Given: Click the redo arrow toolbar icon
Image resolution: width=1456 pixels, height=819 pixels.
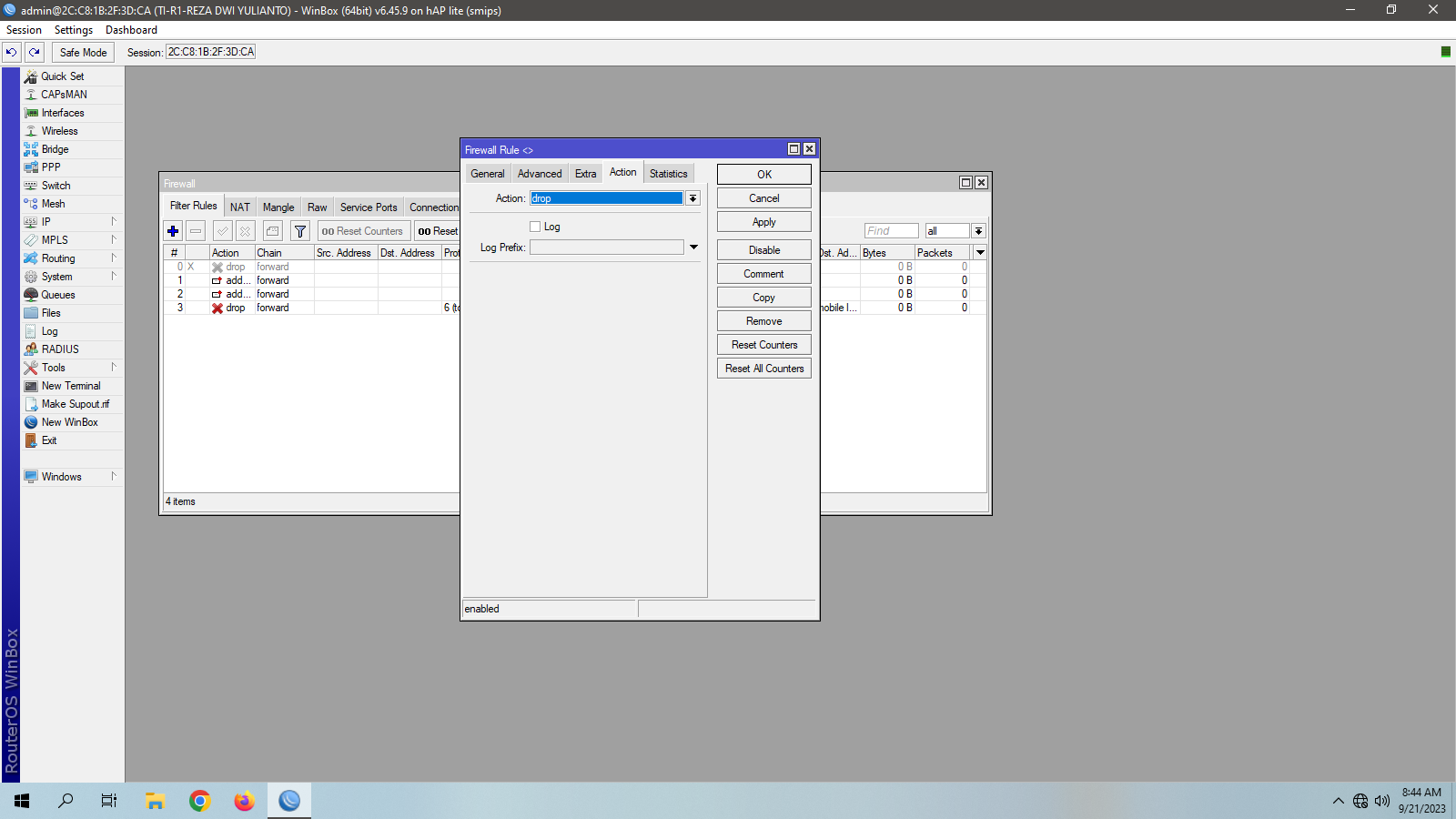Looking at the screenshot, I should pos(35,53).
